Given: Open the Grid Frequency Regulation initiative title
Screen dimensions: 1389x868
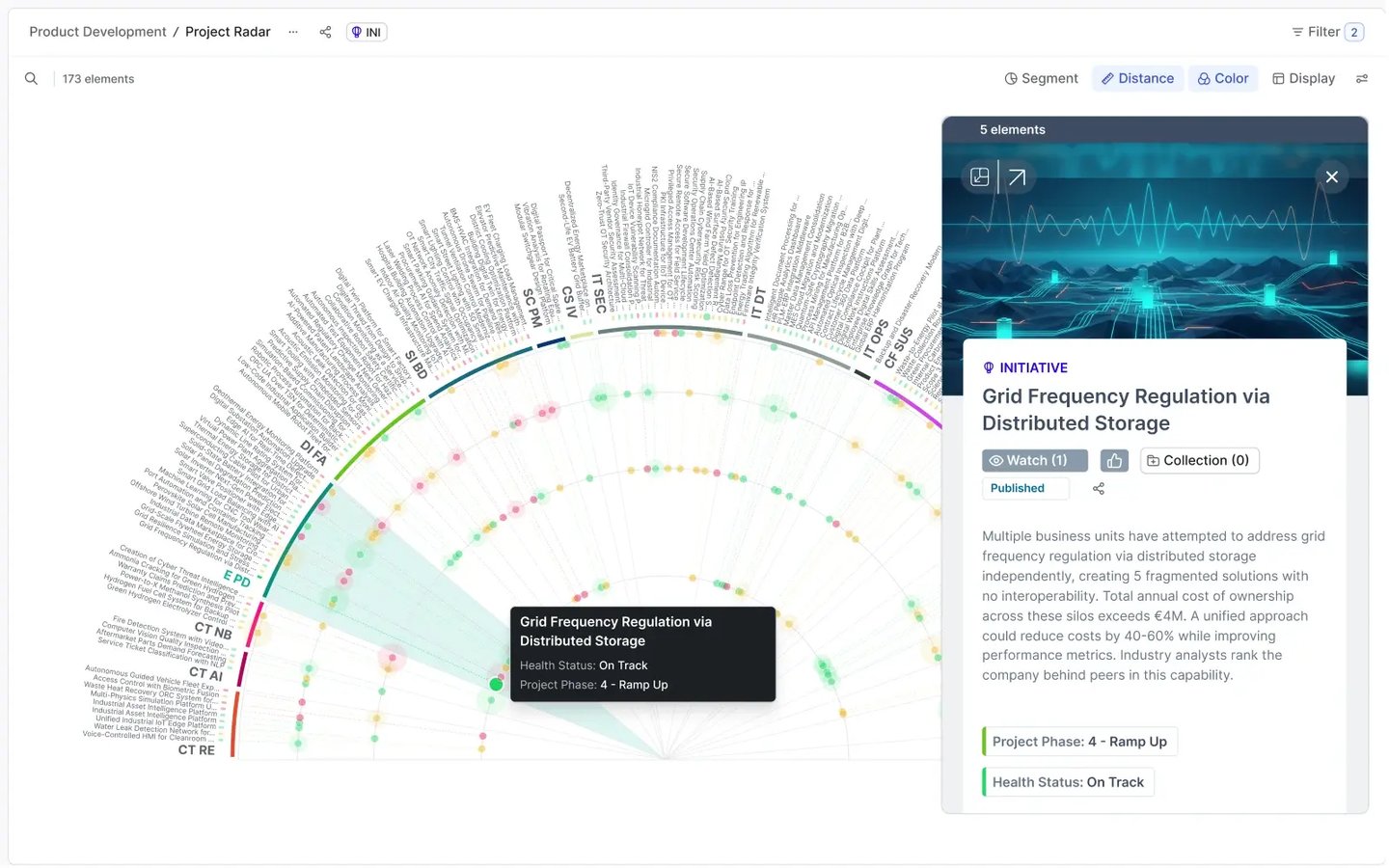Looking at the screenshot, I should coord(1126,410).
